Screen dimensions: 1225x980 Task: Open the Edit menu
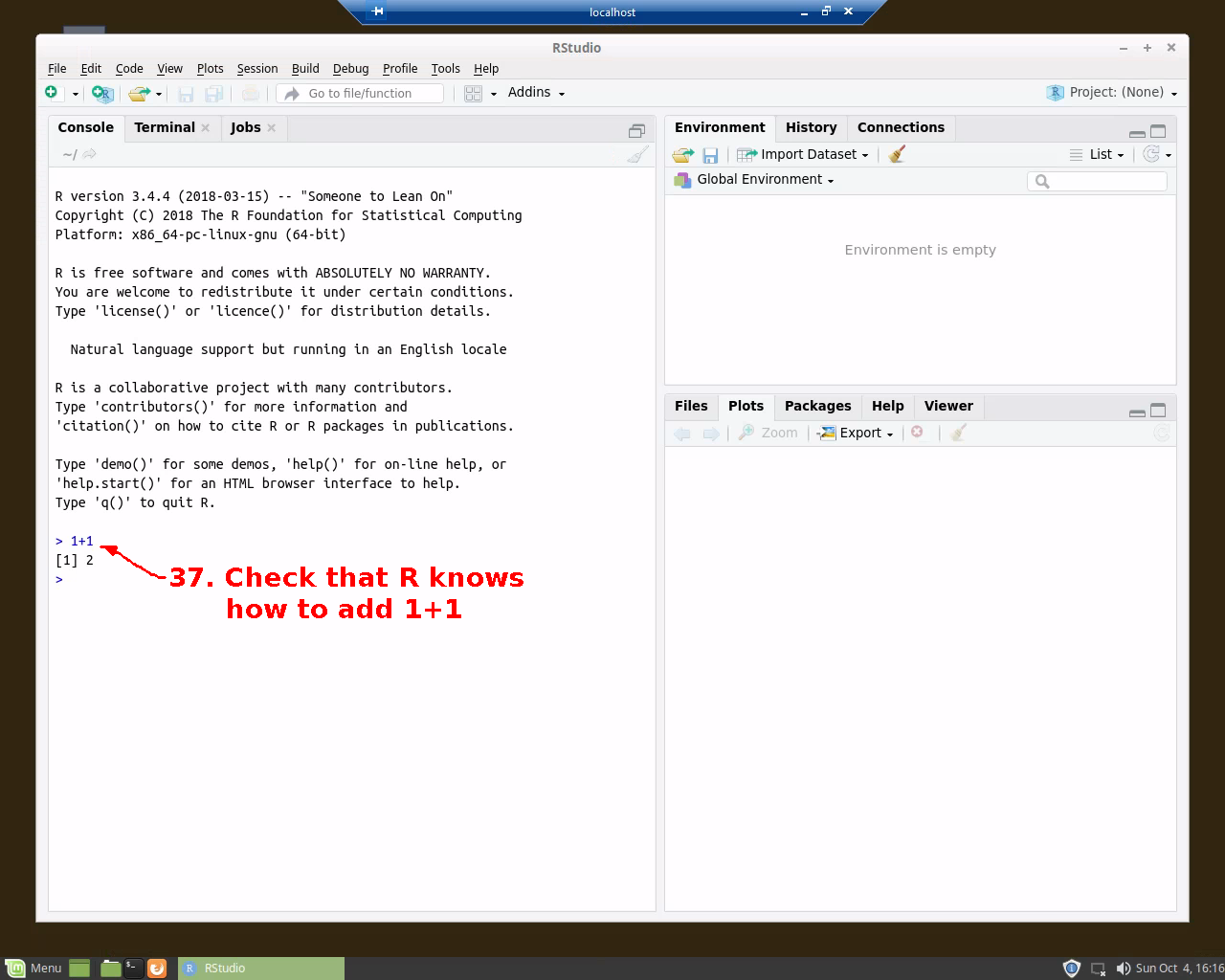(x=91, y=69)
